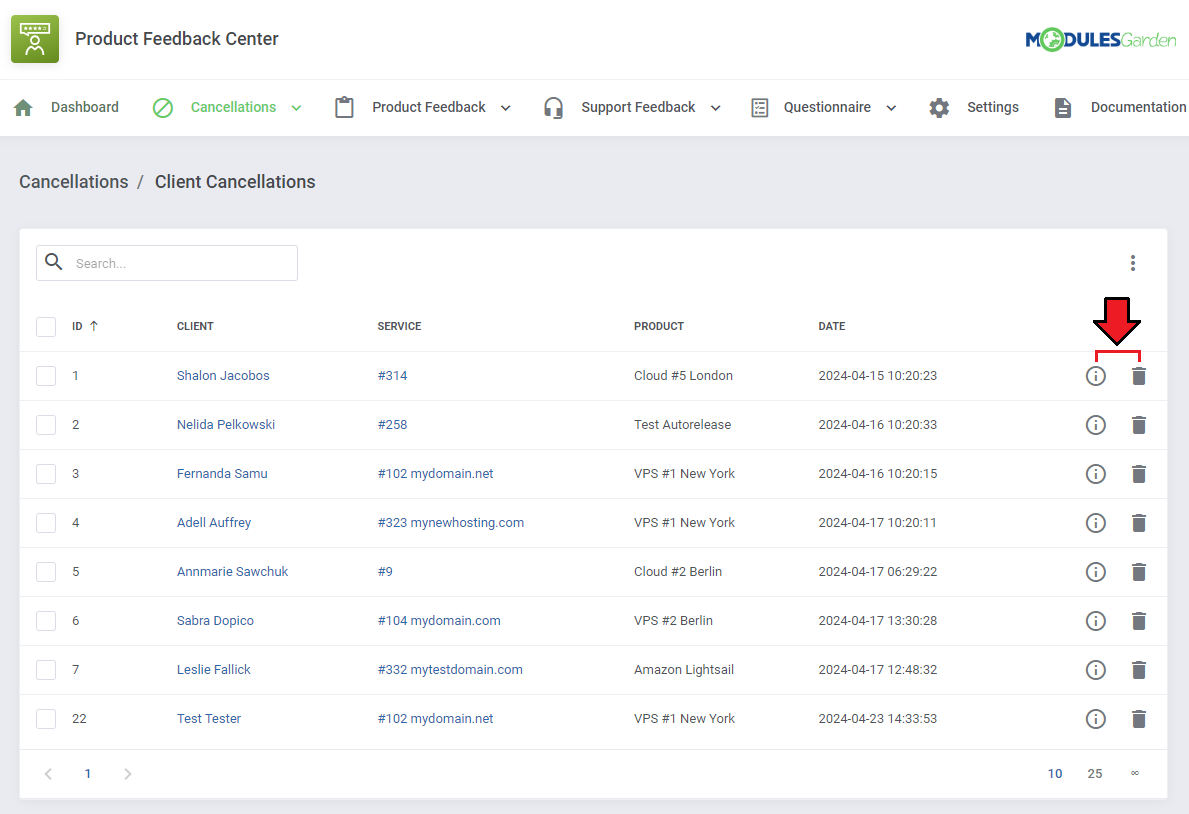Select page 1 in pagination

[x=88, y=774]
